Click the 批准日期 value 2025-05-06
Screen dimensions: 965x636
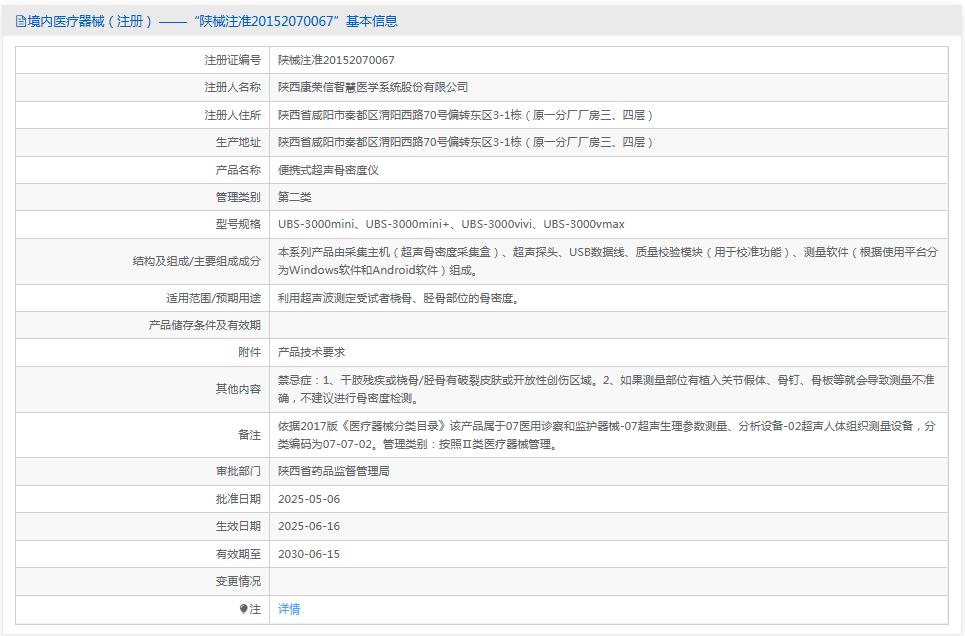pos(311,498)
